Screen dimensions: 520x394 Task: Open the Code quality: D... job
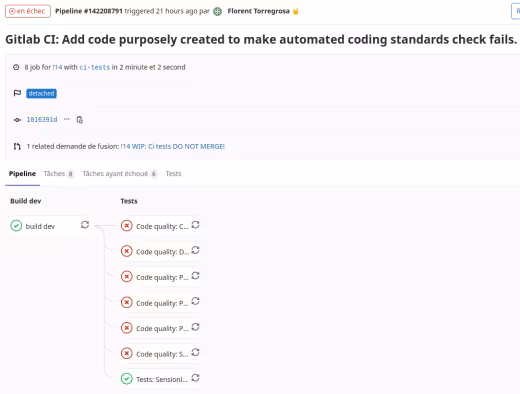click(162, 252)
